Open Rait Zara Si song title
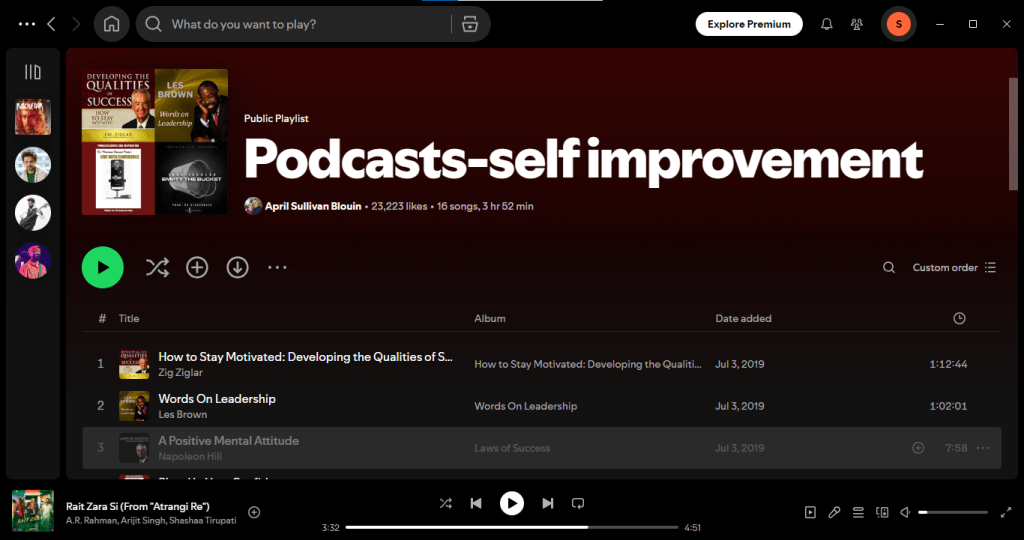The width and height of the screenshot is (1024, 540). pyautogui.click(x=138, y=506)
